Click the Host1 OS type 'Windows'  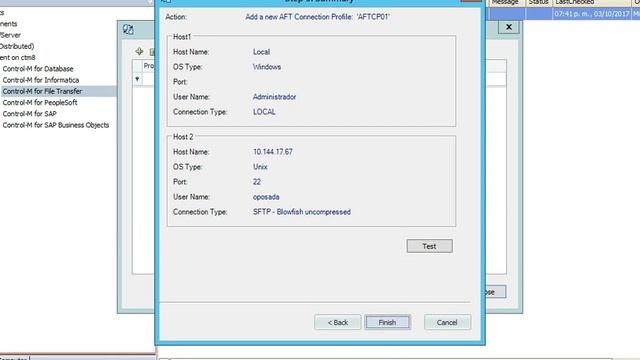tap(267, 67)
